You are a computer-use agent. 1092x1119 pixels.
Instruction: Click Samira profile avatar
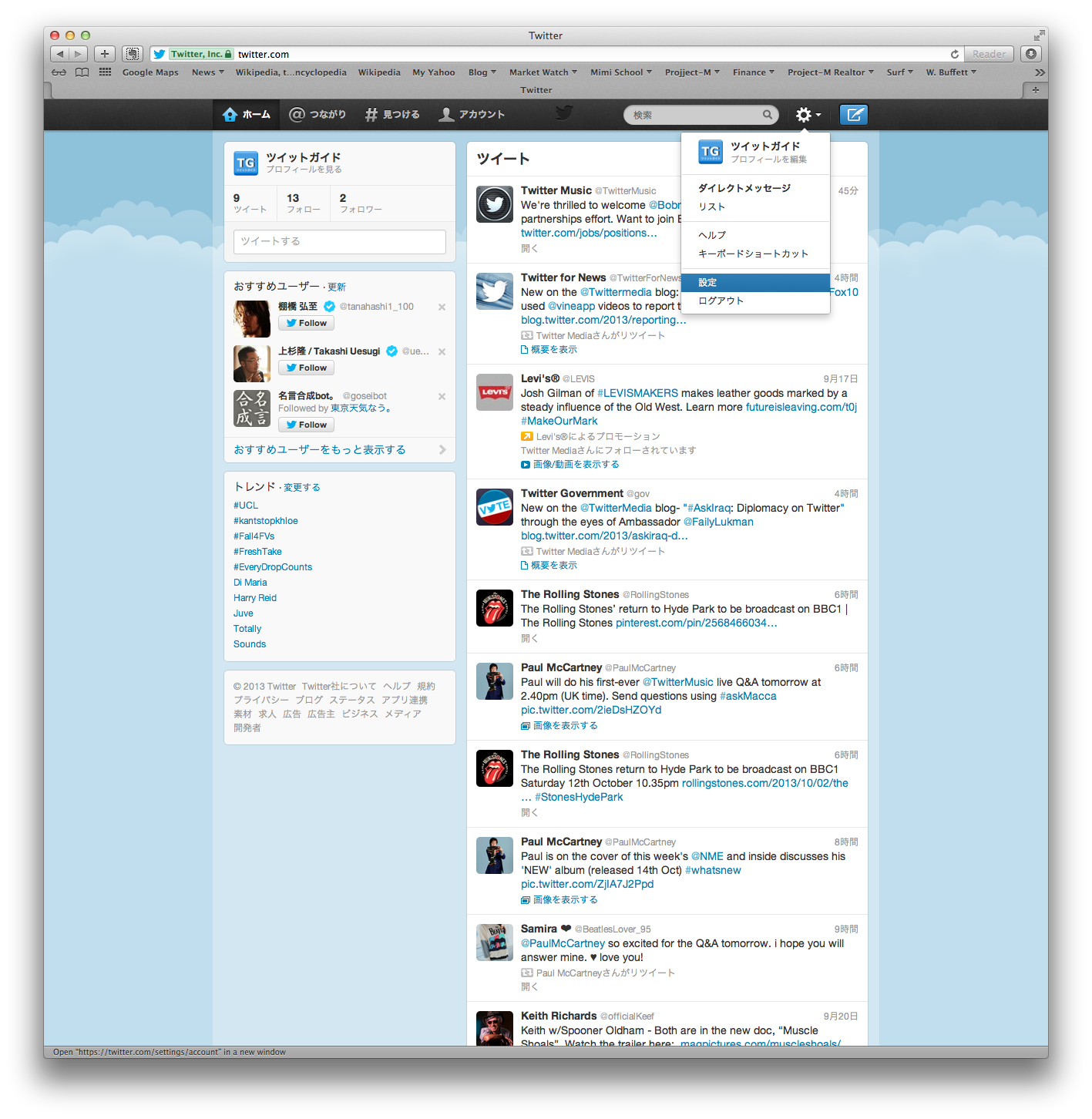tap(495, 943)
